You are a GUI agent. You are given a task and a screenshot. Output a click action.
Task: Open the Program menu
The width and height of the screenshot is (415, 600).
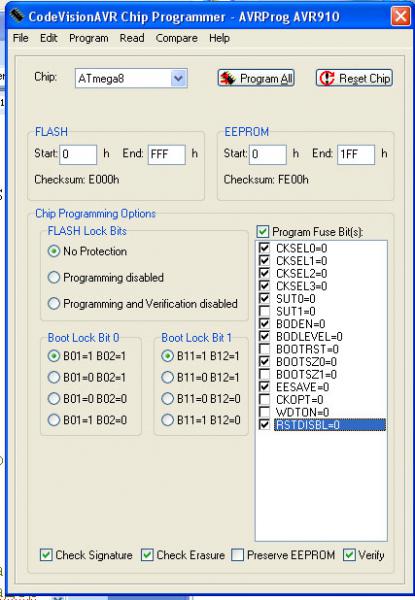88,38
